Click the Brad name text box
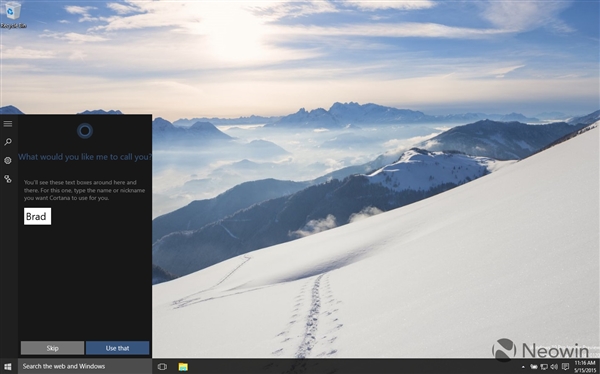This screenshot has width=600, height=374. coord(38,216)
